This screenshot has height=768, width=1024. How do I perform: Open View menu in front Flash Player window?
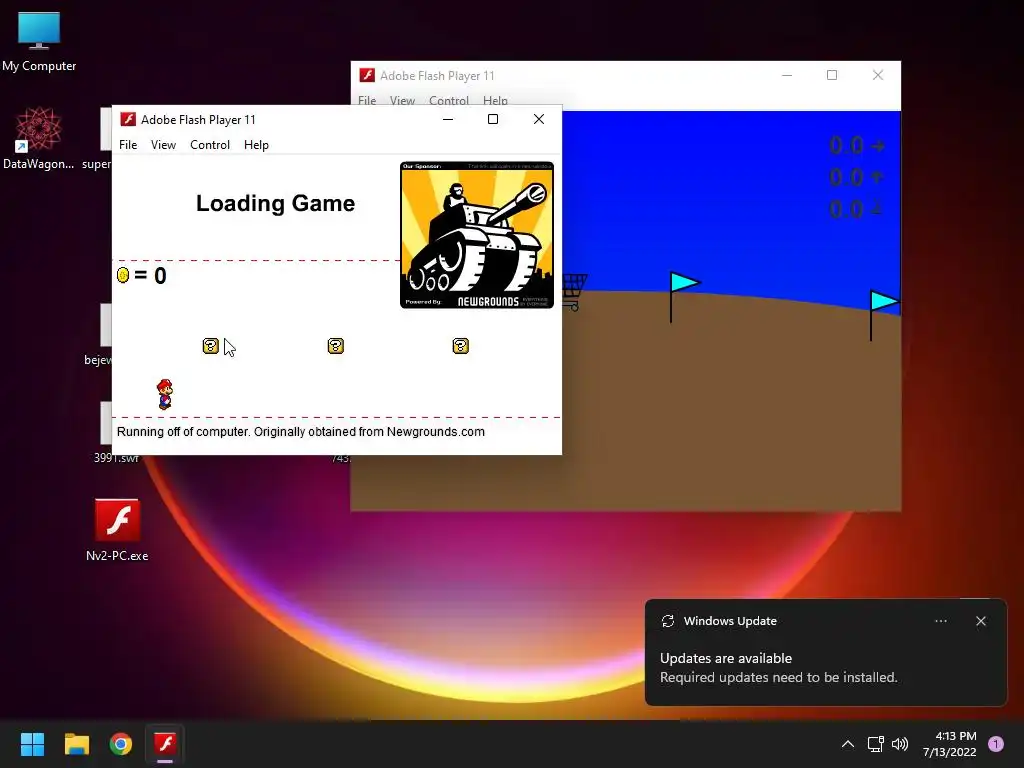pyautogui.click(x=163, y=145)
